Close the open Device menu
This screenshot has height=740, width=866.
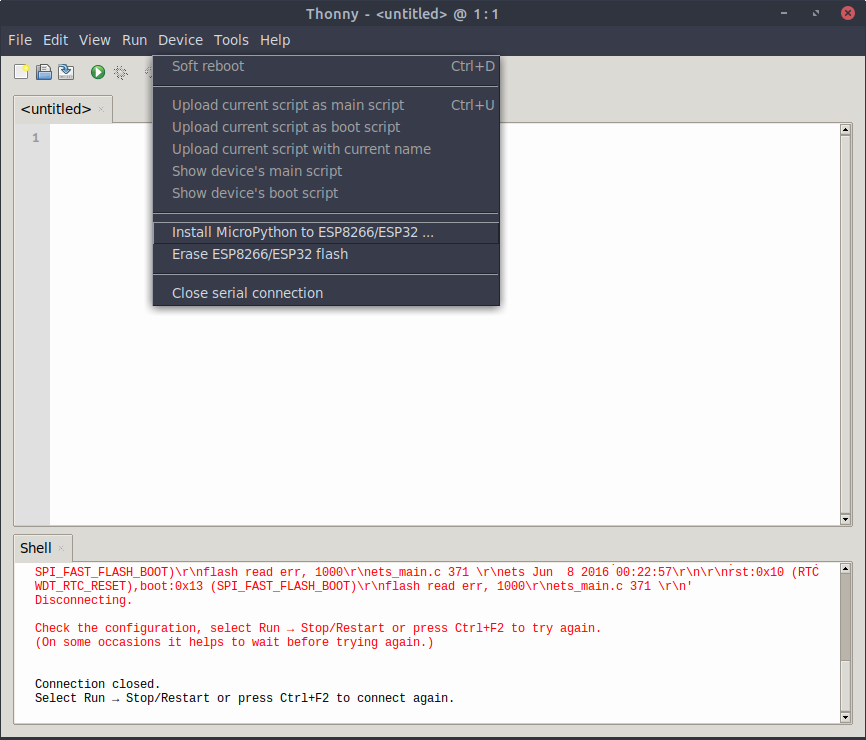click(180, 40)
